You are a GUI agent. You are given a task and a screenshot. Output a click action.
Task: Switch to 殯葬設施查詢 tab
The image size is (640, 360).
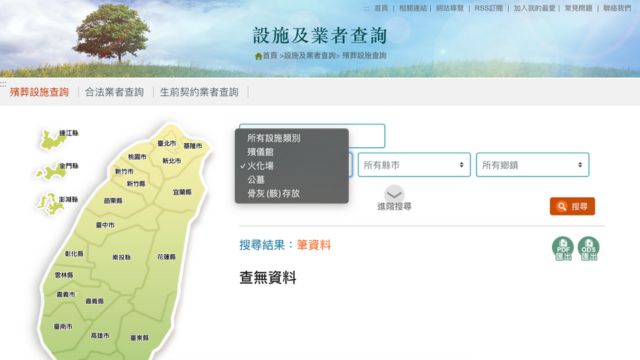[39, 92]
